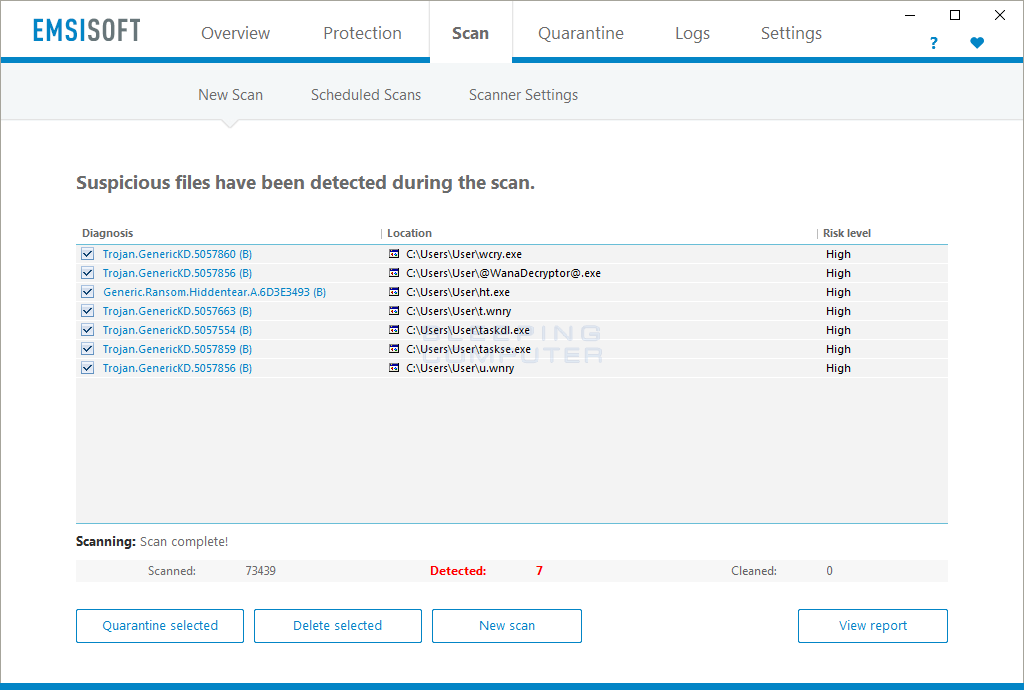1024x690 pixels.
Task: Select the C:\Users\User\taskse.exe location text
Action: [x=468, y=349]
